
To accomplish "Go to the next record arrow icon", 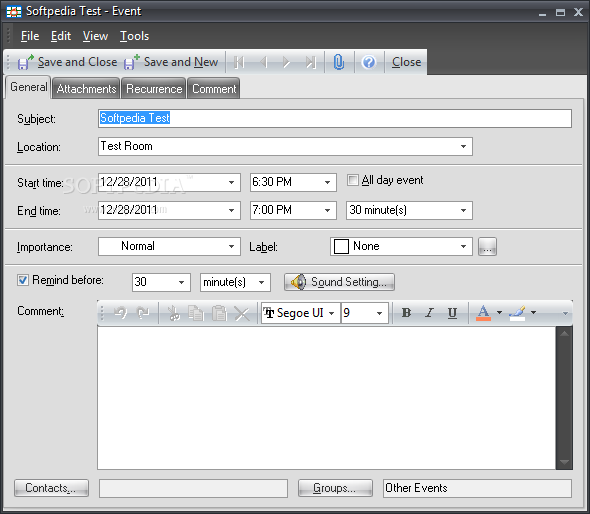I will pyautogui.click(x=286, y=62).
